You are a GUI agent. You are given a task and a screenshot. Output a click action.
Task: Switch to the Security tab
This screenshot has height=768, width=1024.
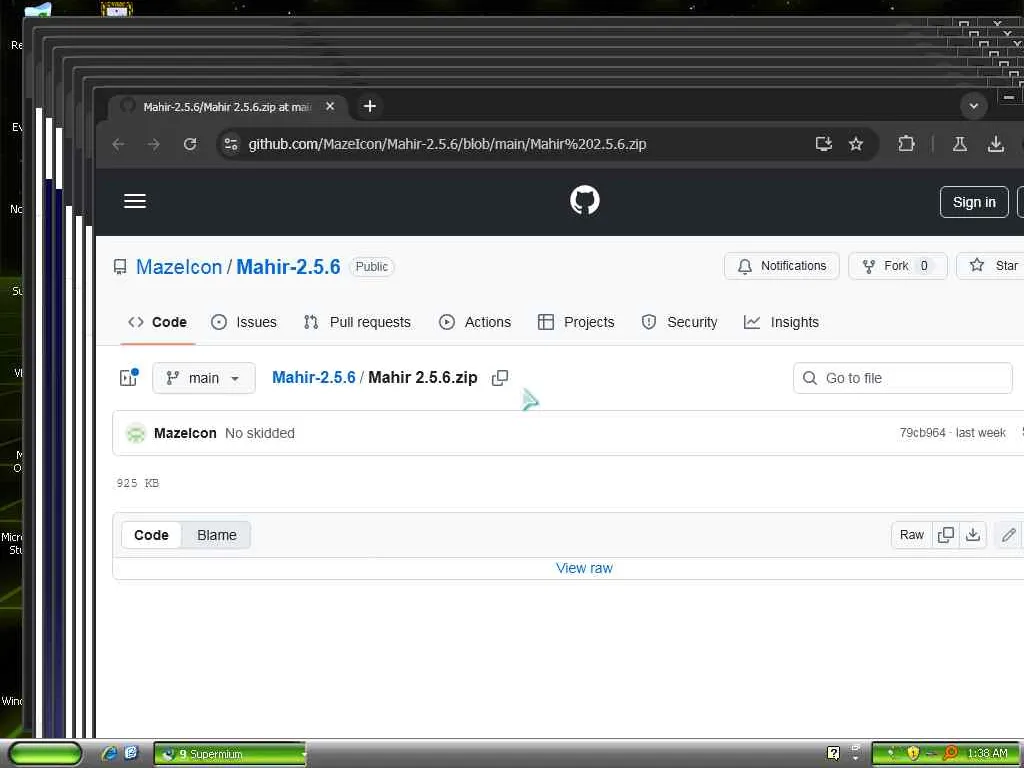tap(679, 322)
